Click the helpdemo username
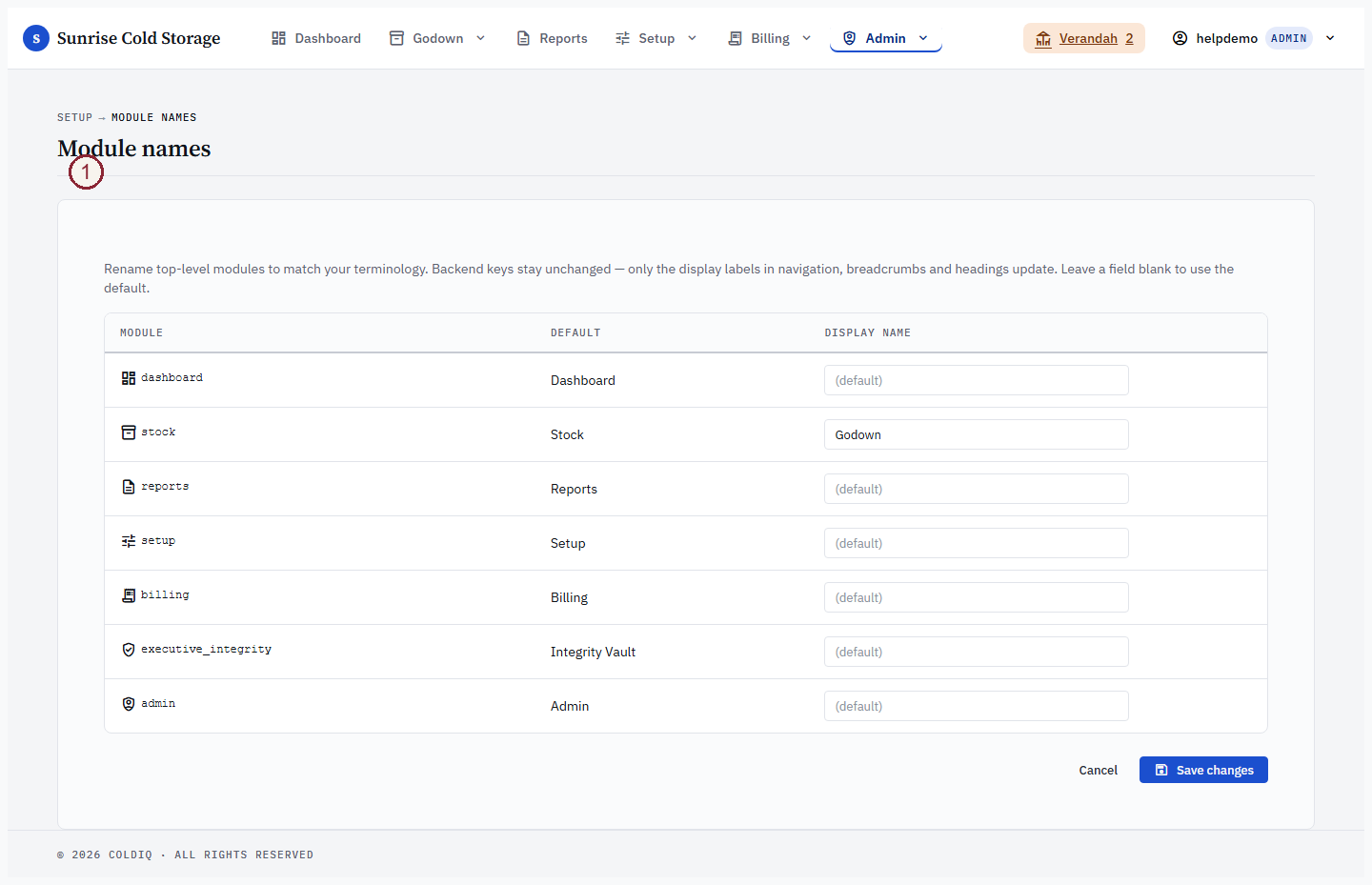The image size is (1372, 885). coord(1226,38)
